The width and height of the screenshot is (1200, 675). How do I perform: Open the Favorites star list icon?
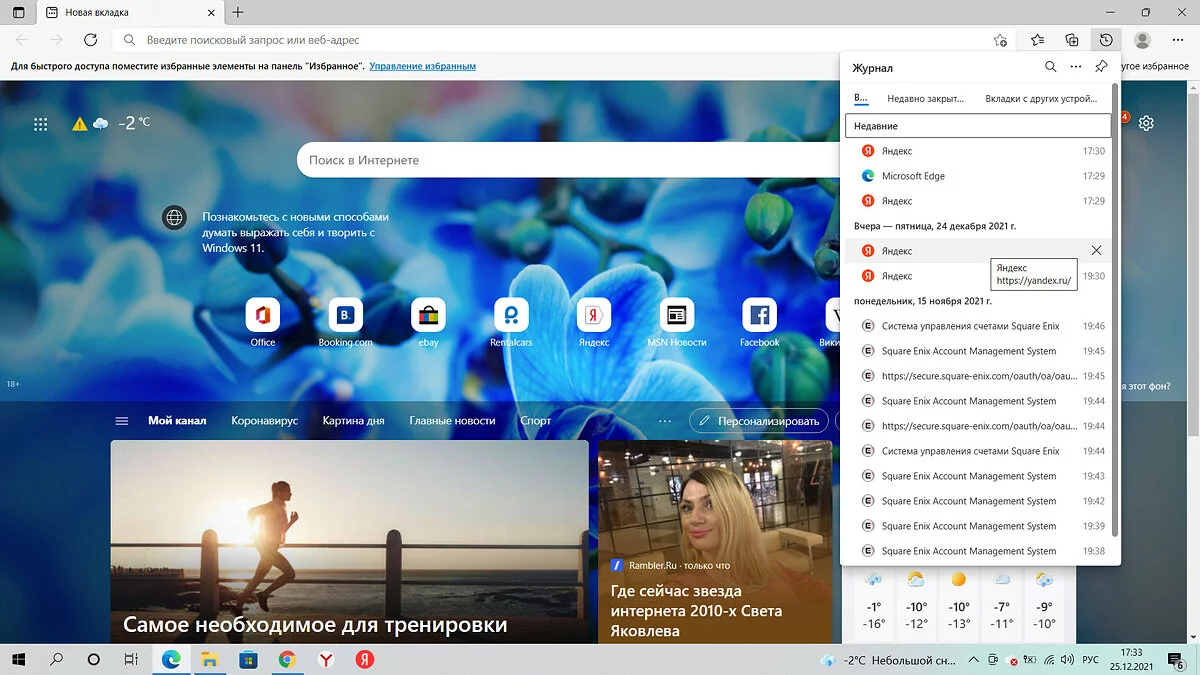pos(1037,40)
